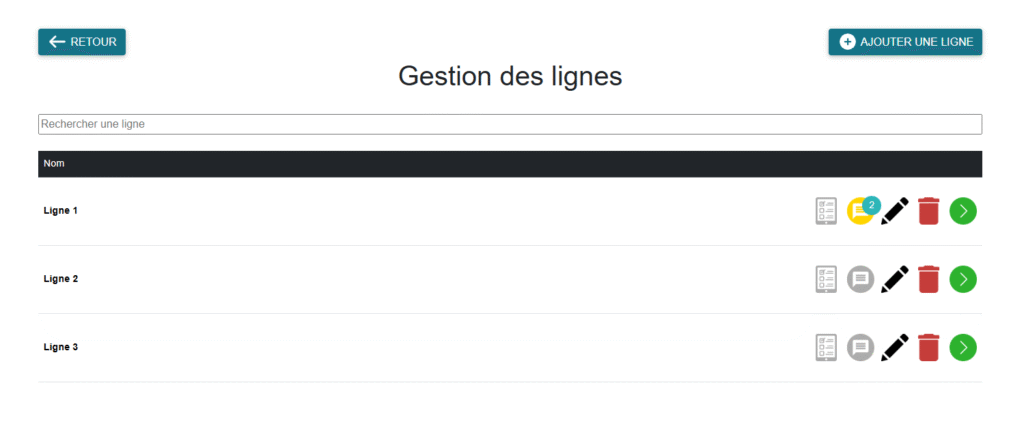Viewport: 1024px width, 439px height.
Task: Show comments for Ligne 3
Action: tap(861, 347)
